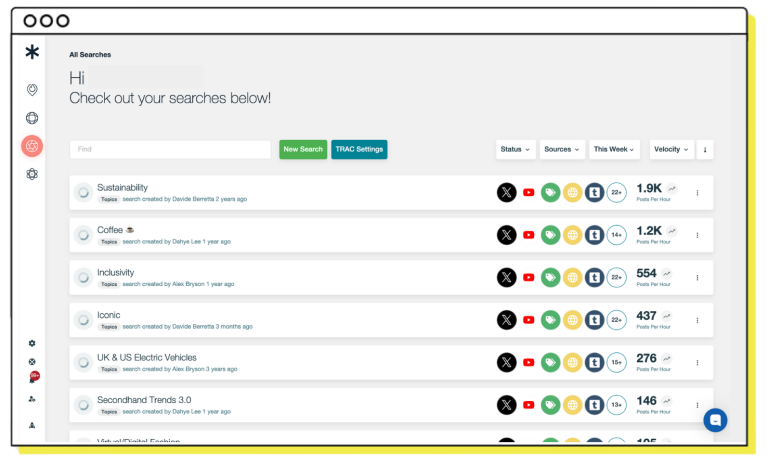
Task: Click the yellow globe icon for Secondhand Trends 3.0
Action: pos(572,405)
